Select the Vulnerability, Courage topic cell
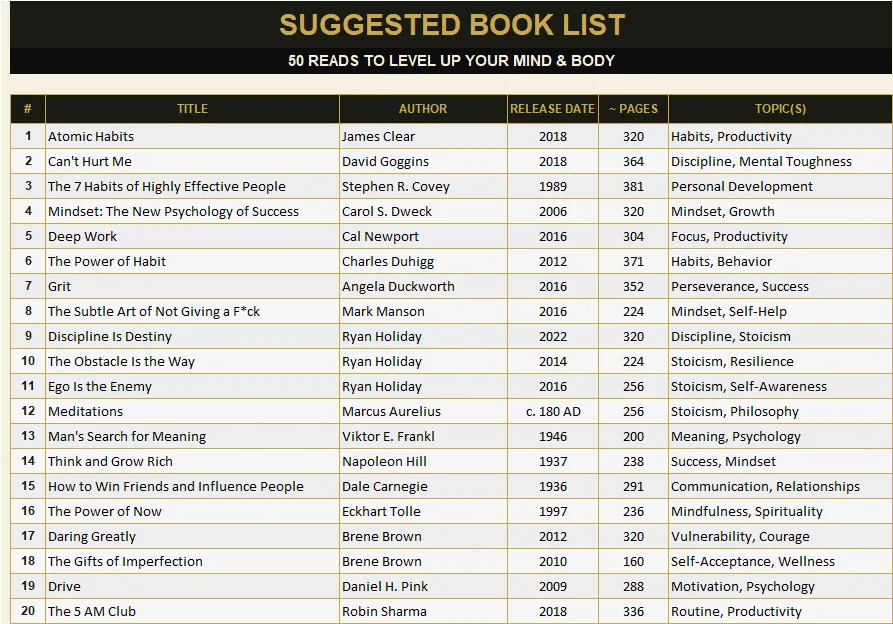The width and height of the screenshot is (893, 624). (780, 536)
